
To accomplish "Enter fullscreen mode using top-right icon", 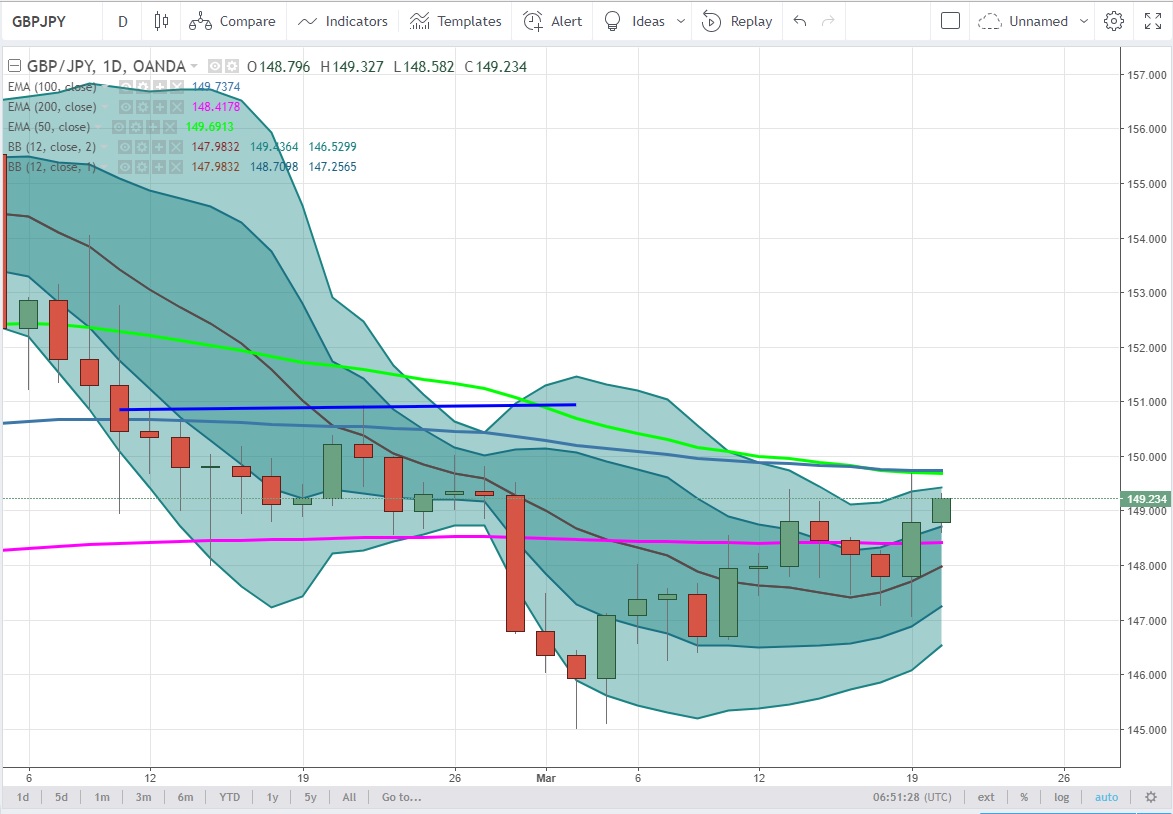I will 1153,21.
